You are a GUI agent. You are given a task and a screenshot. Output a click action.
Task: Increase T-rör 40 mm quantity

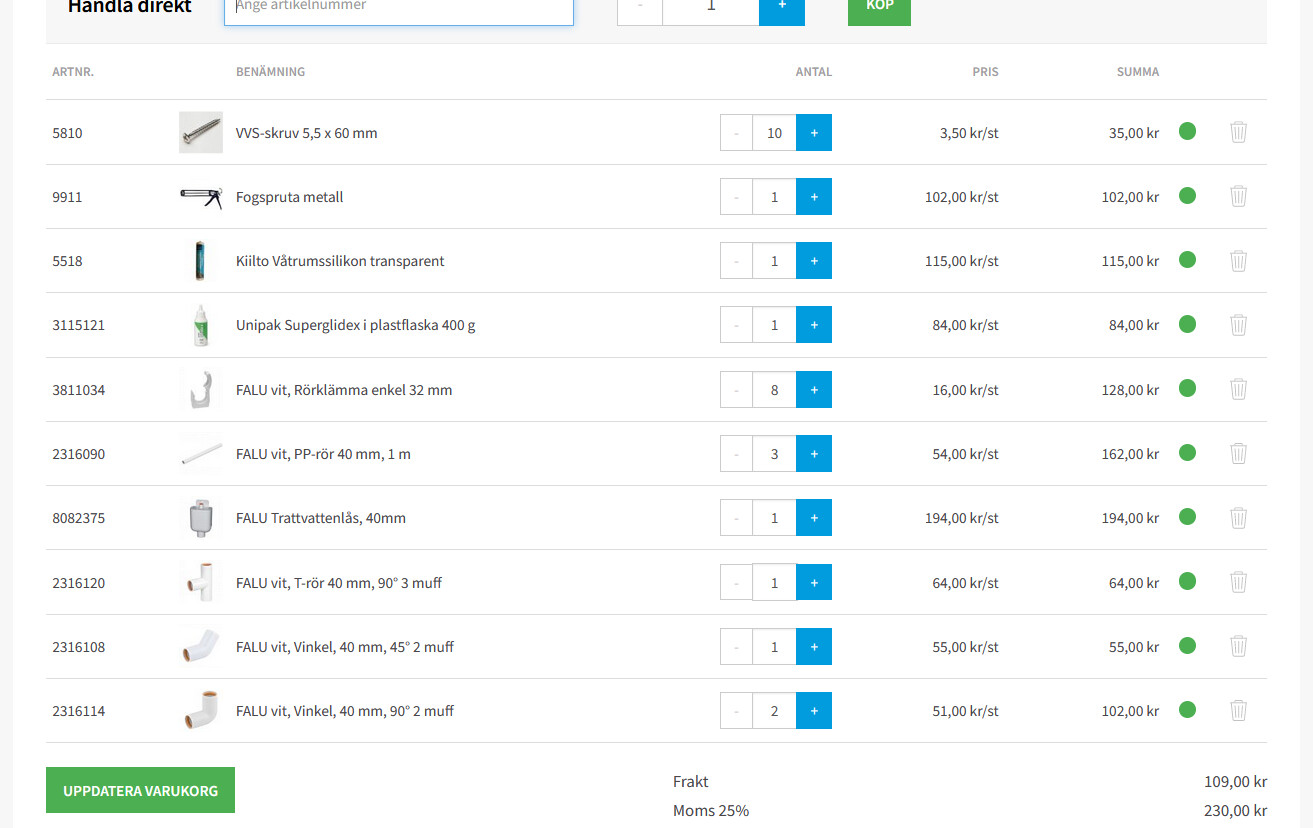click(814, 582)
